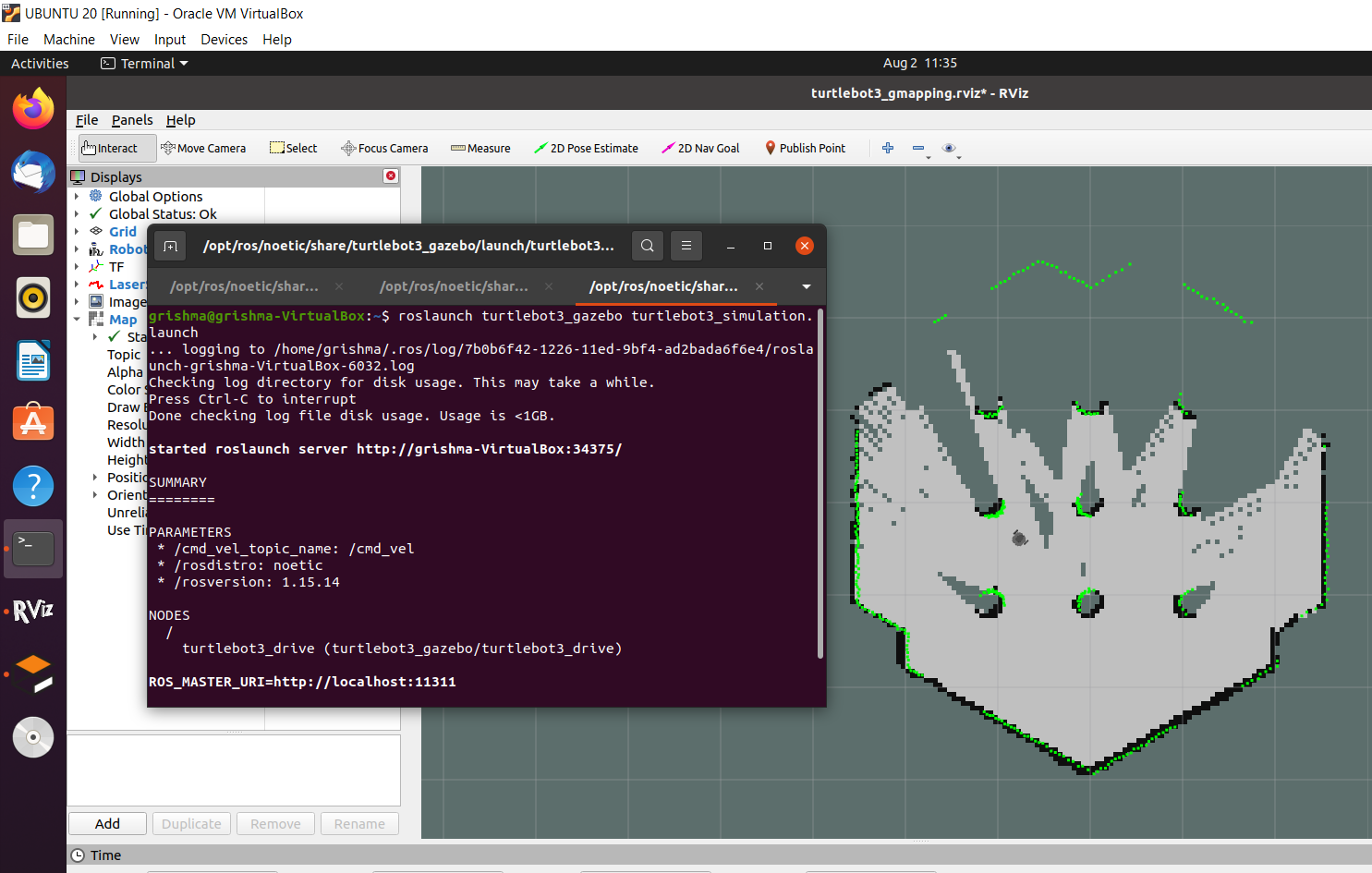Click the LaserScan display icon
This screenshot has width=1372, height=873.
[x=96, y=284]
